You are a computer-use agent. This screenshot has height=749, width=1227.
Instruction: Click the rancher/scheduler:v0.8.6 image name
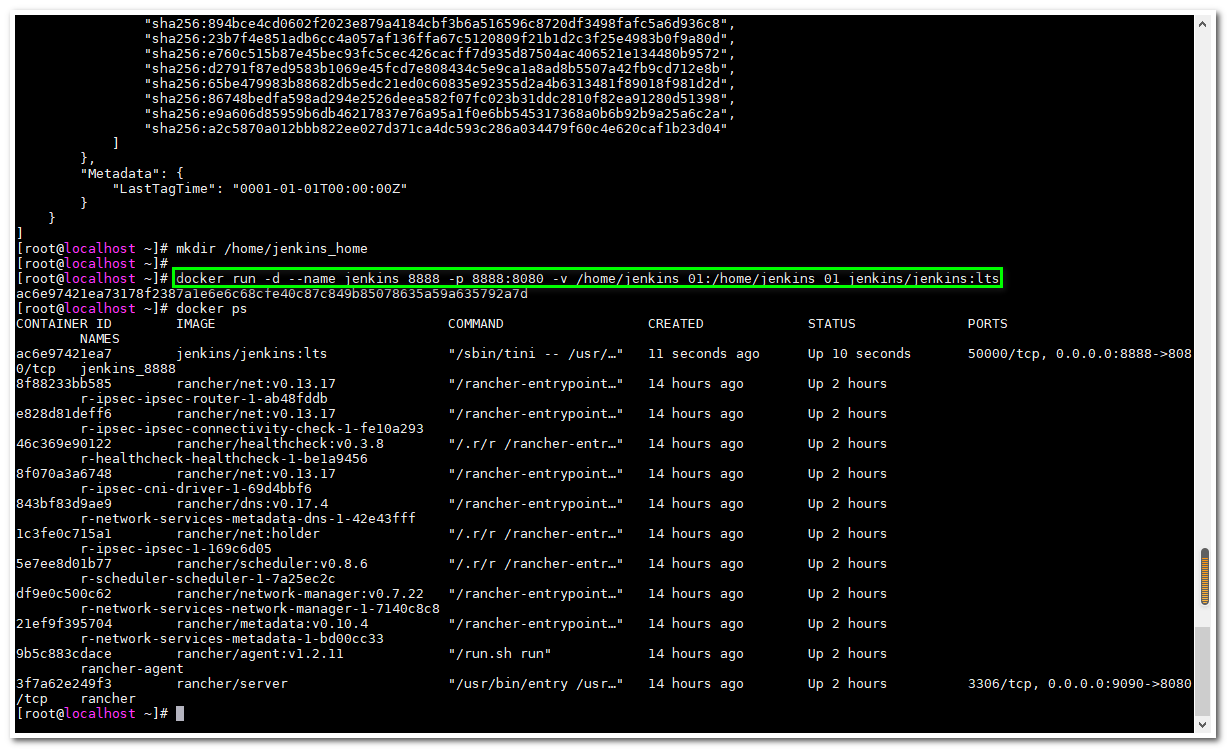pyautogui.click(x=272, y=563)
